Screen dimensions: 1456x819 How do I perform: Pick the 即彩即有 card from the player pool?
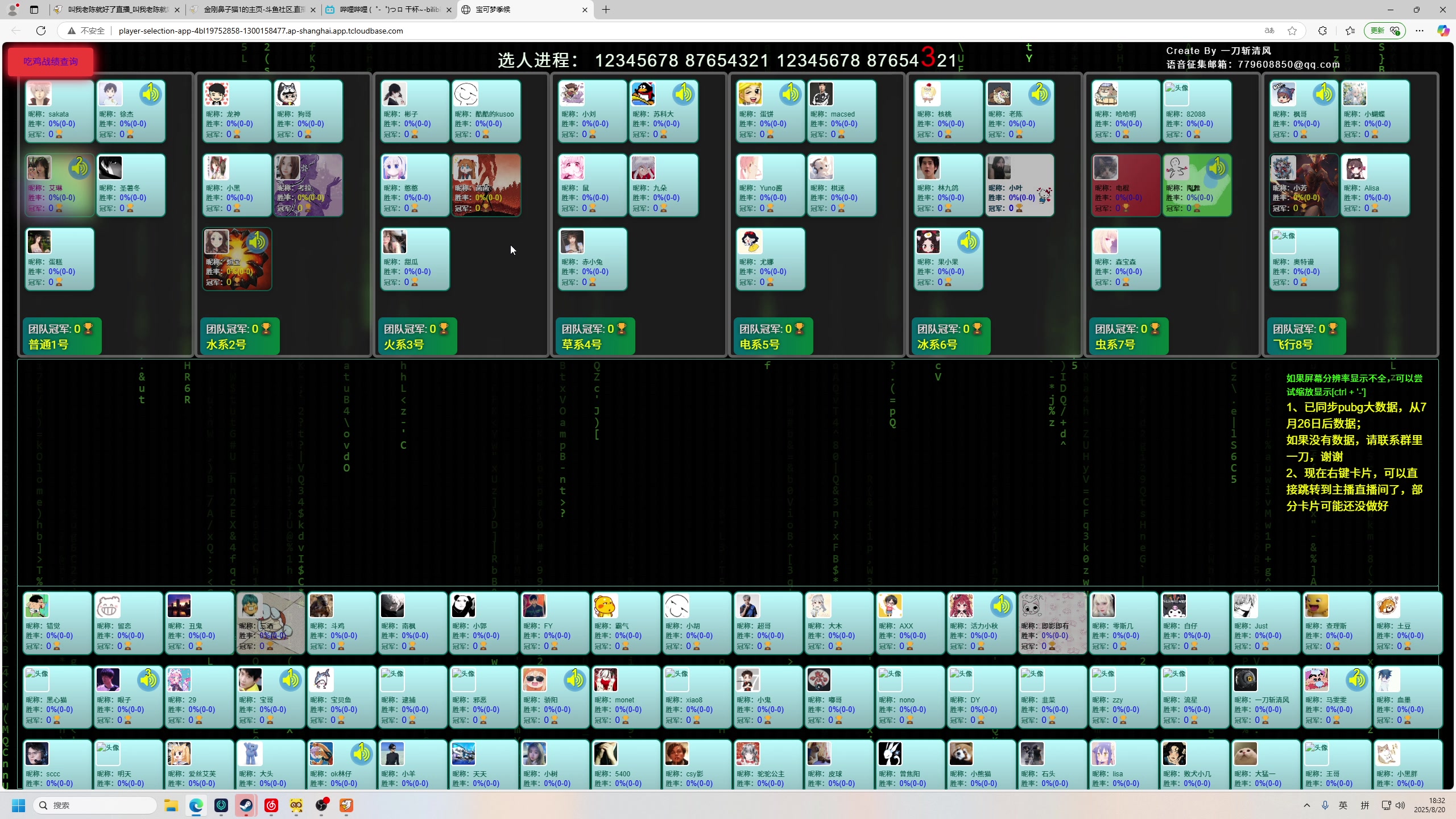point(1052,623)
